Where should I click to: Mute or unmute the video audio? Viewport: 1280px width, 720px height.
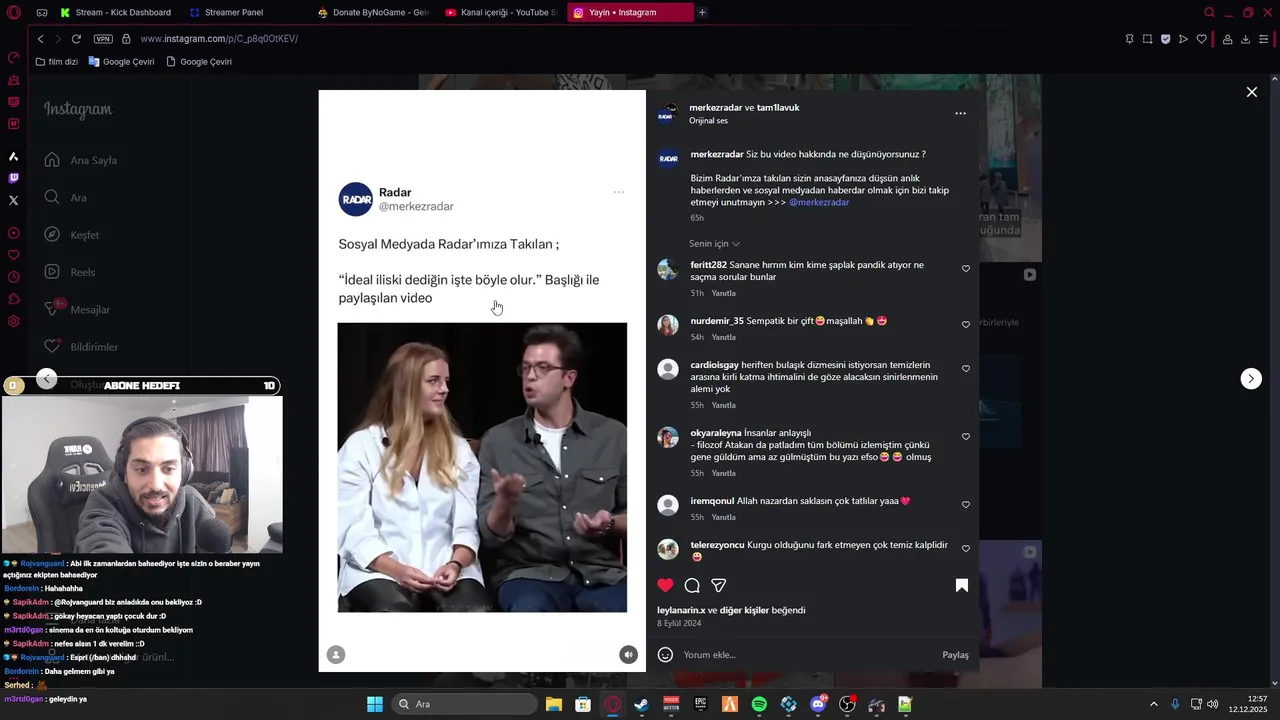628,654
